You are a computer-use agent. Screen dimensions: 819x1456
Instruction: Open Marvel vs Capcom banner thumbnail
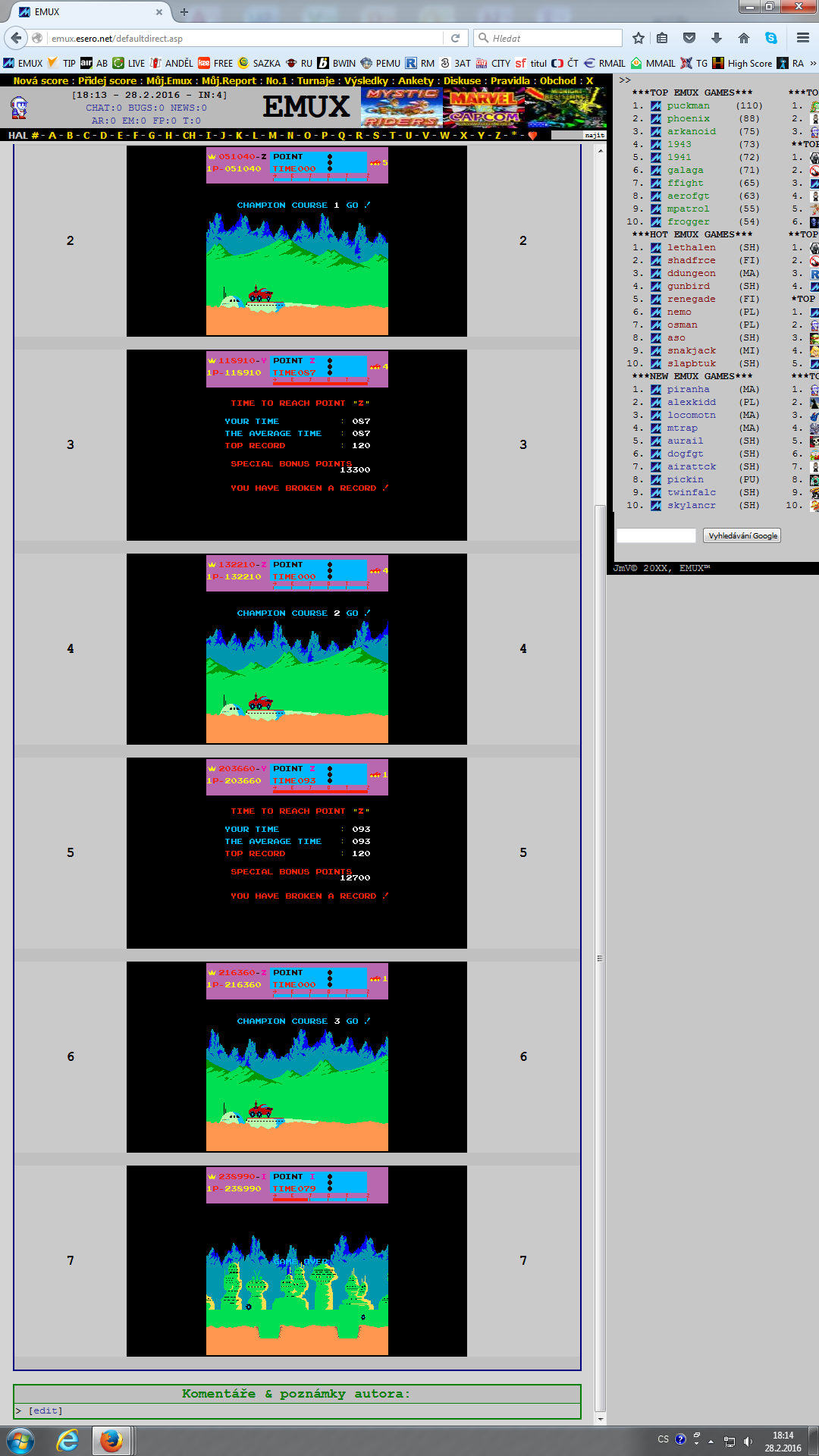point(484,108)
